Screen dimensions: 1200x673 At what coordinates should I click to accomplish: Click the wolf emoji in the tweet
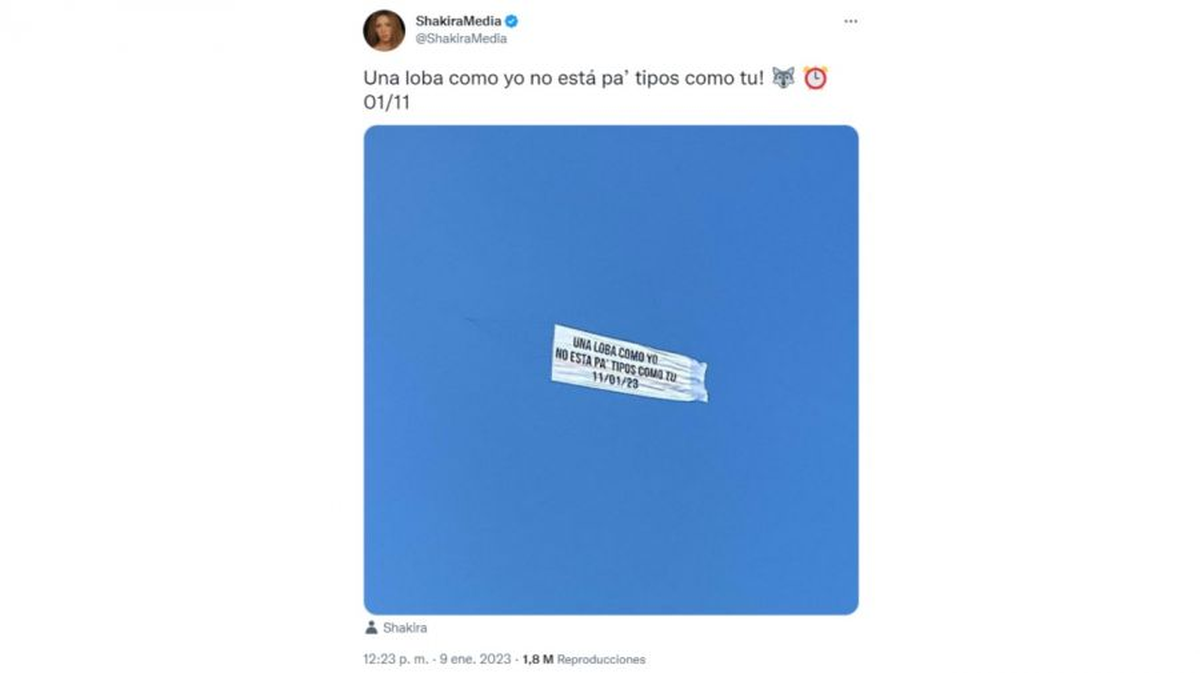tap(783, 78)
